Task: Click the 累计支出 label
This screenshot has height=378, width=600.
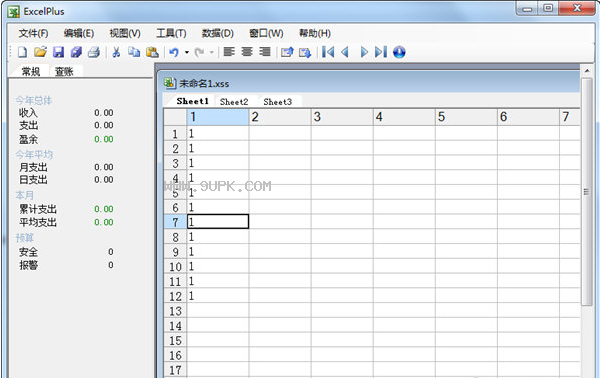Action: (38, 209)
